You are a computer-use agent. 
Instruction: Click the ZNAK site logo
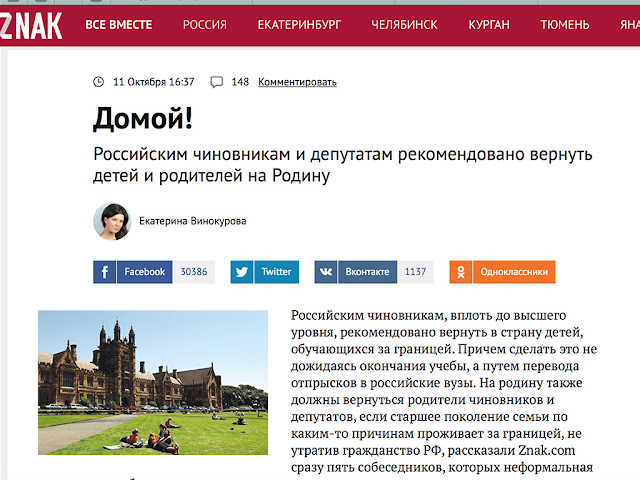[x=31, y=25]
